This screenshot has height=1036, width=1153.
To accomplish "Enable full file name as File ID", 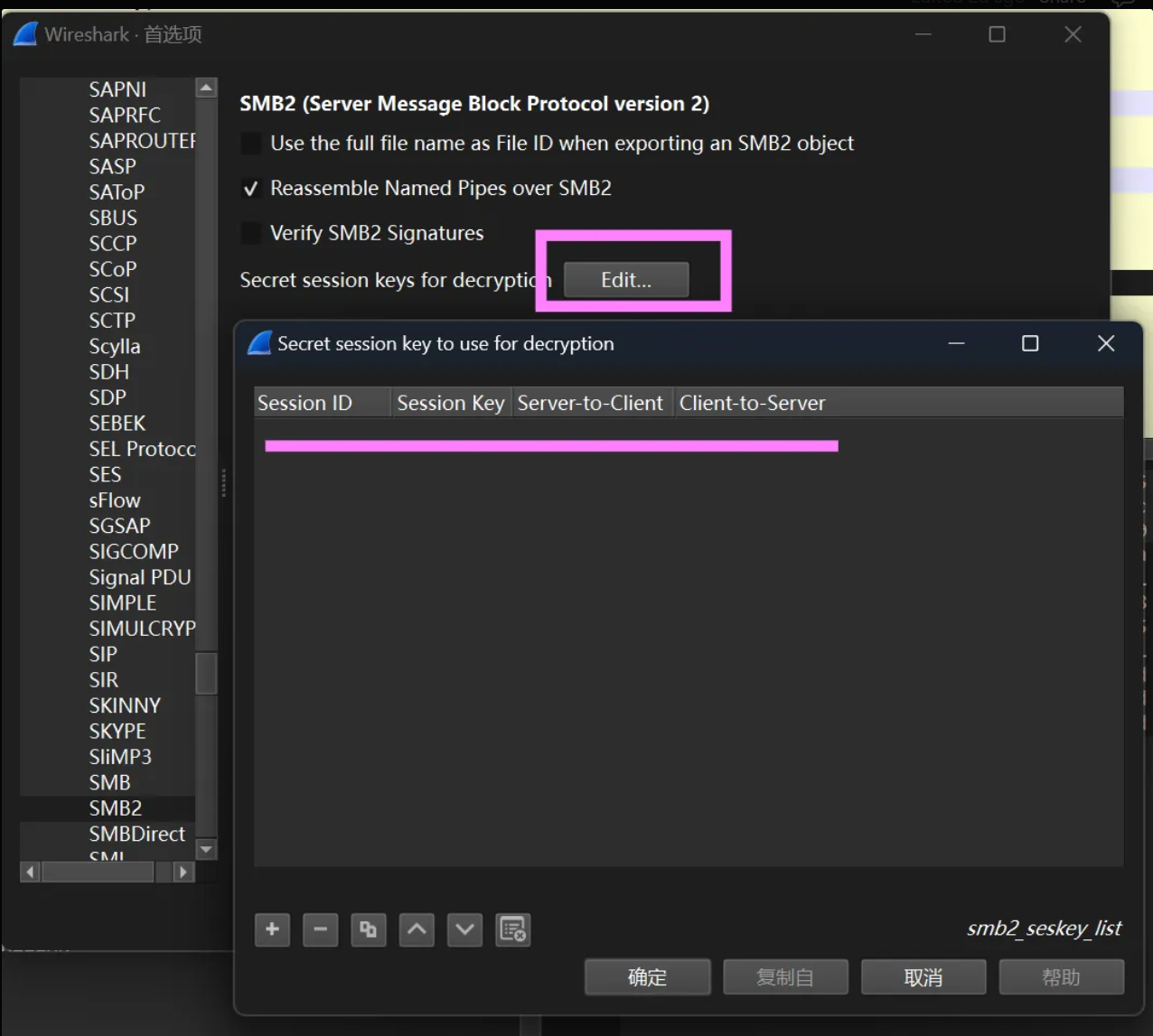I will pyautogui.click(x=251, y=144).
